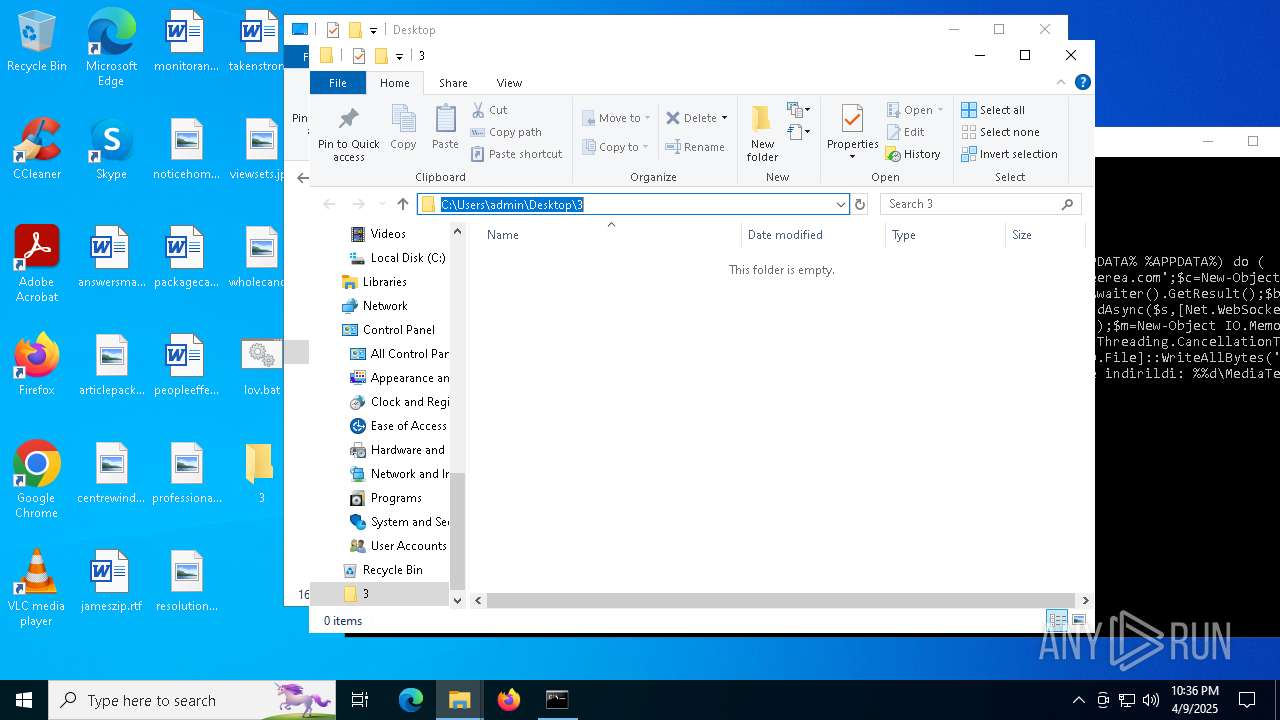This screenshot has height=720, width=1280.
Task: Open the Delete dropdown arrow
Action: [x=724, y=118]
